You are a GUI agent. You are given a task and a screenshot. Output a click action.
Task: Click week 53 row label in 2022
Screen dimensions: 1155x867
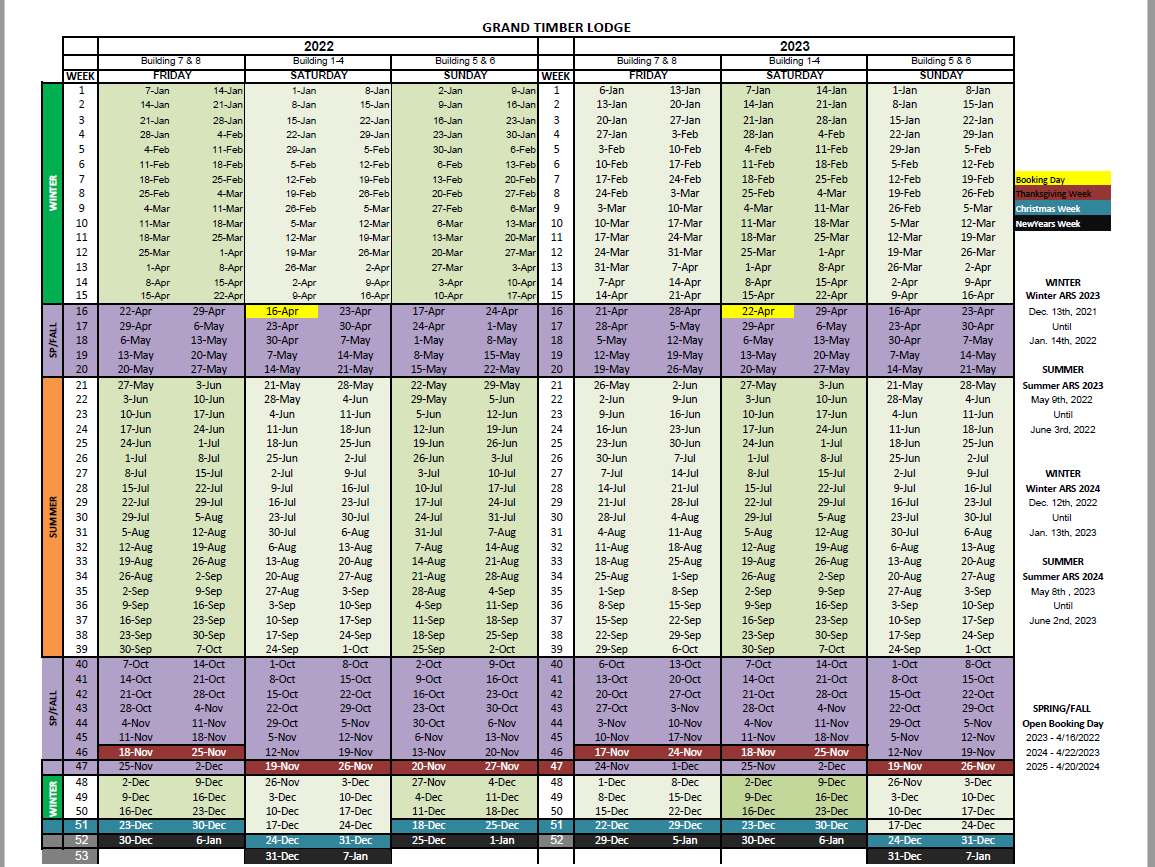click(x=81, y=856)
